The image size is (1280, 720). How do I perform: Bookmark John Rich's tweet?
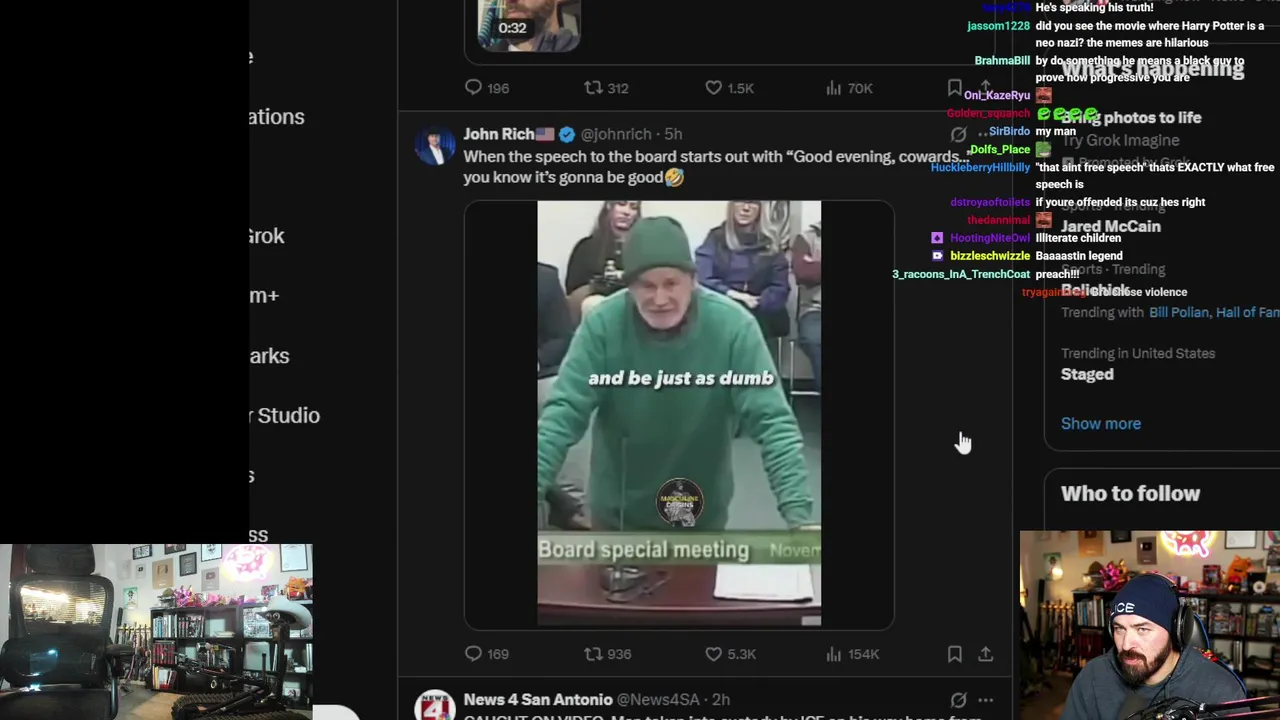tap(954, 654)
